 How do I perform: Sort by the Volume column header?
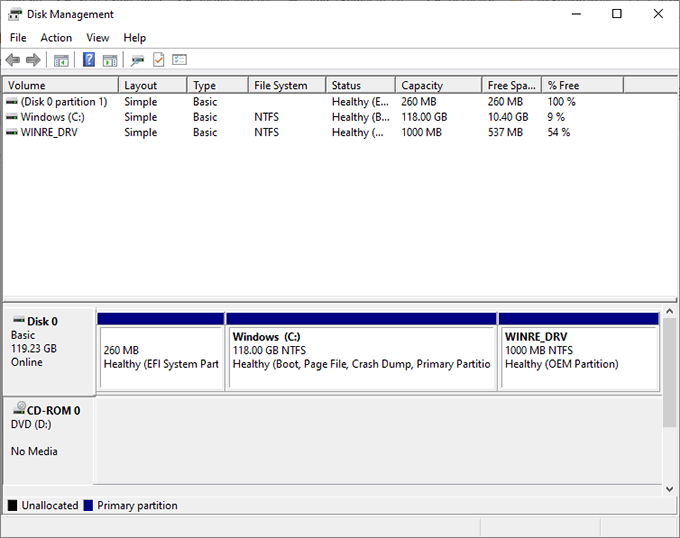point(60,85)
